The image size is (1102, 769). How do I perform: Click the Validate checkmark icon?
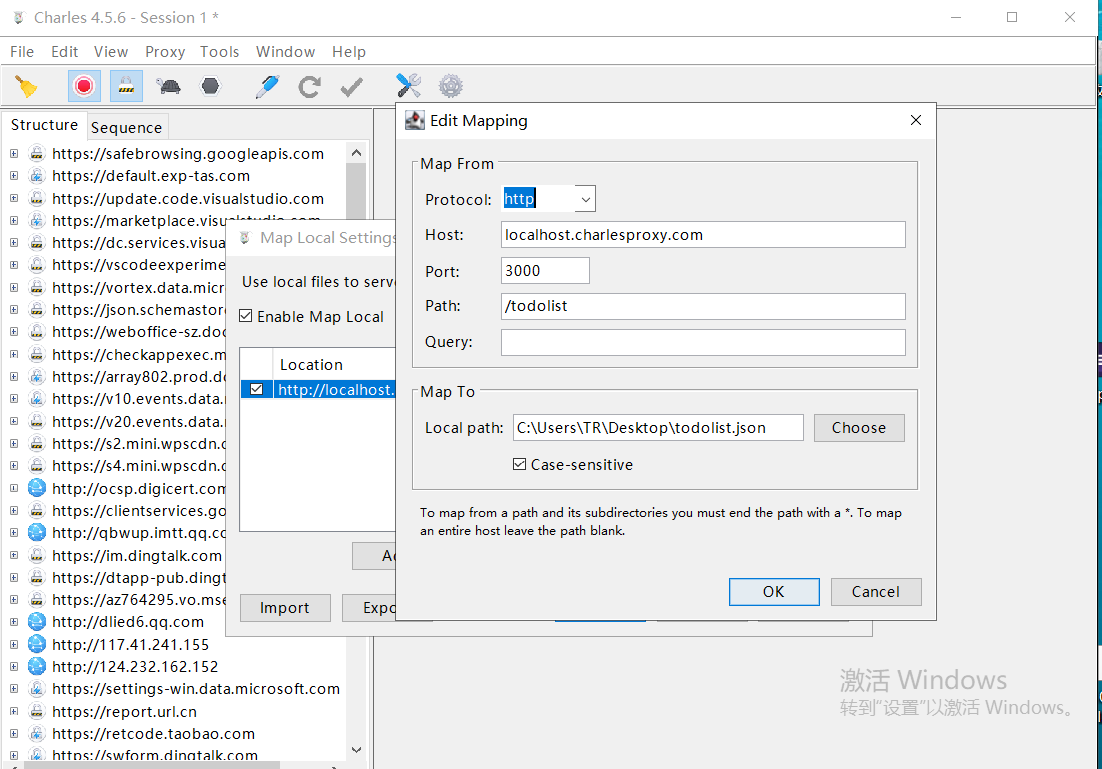pyautogui.click(x=351, y=86)
